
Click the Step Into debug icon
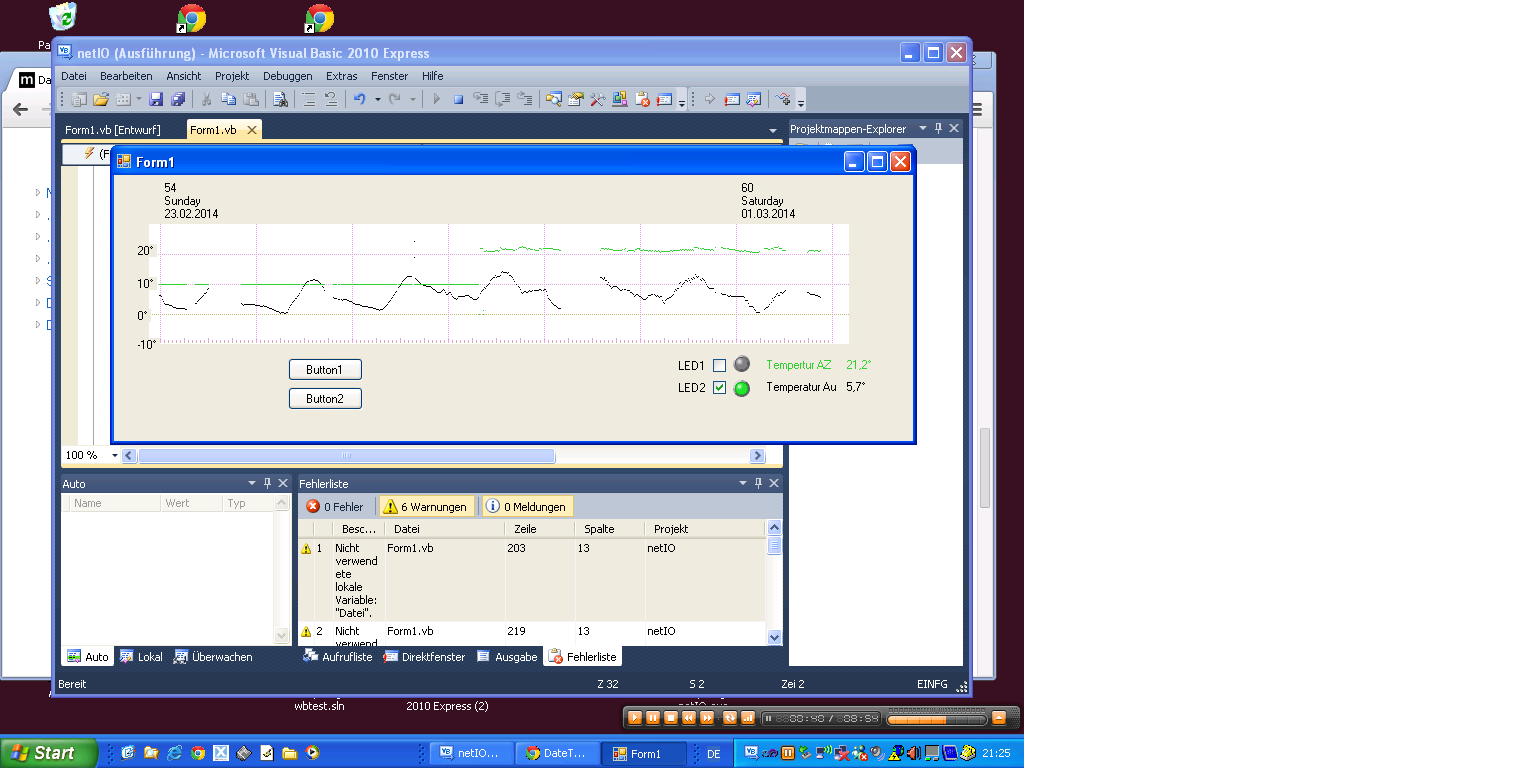[480, 99]
